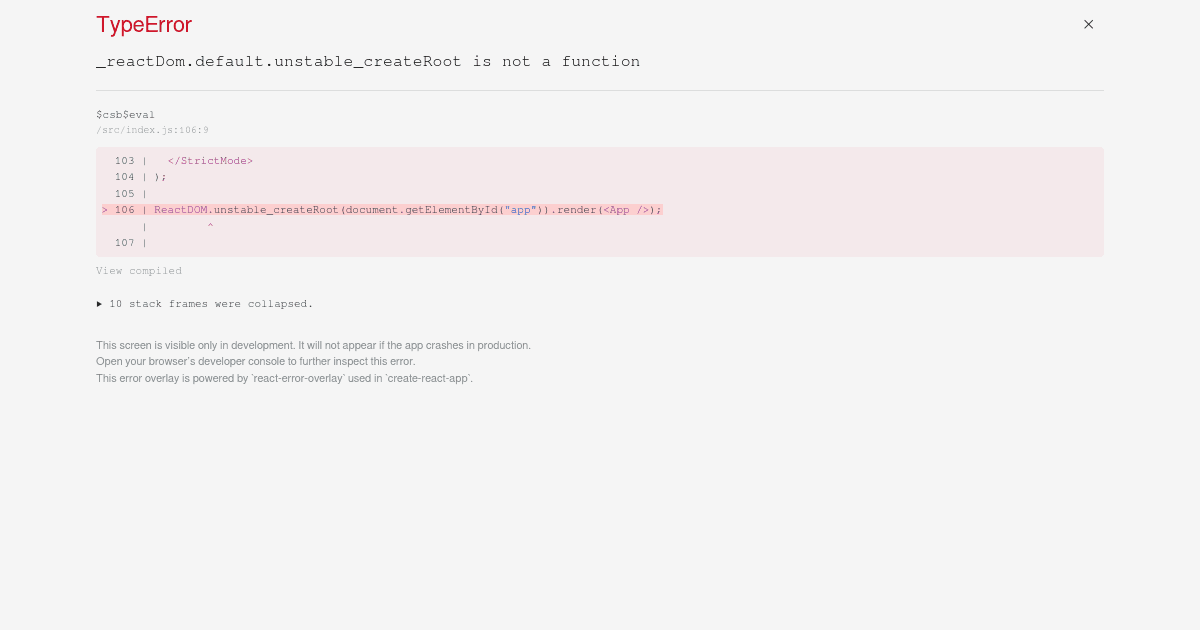Click the getElementById call in line 106
This screenshot has width=1200, height=630.
(452, 210)
